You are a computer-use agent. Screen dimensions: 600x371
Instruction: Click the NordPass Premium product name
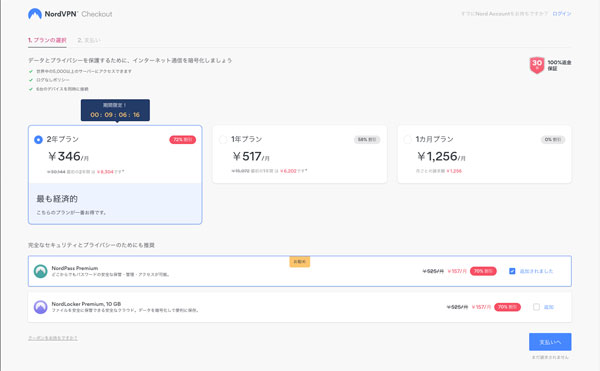point(75,268)
